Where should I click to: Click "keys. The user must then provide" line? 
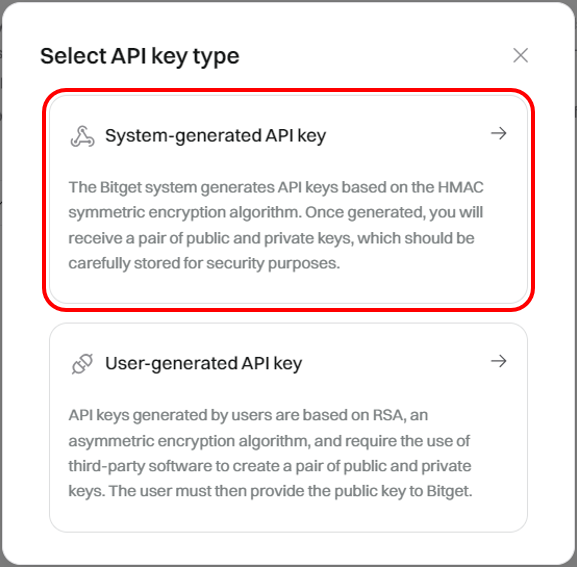point(270,491)
